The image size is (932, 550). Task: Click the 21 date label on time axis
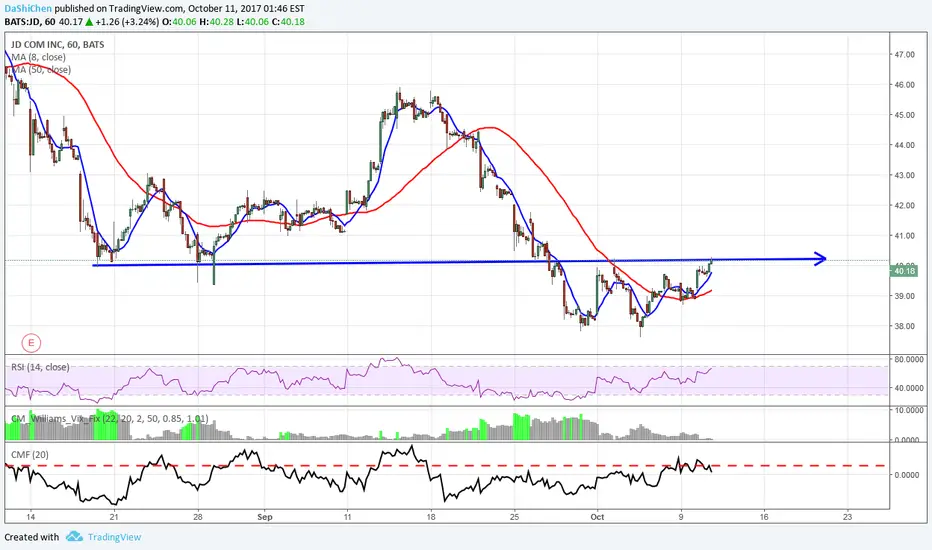click(114, 517)
